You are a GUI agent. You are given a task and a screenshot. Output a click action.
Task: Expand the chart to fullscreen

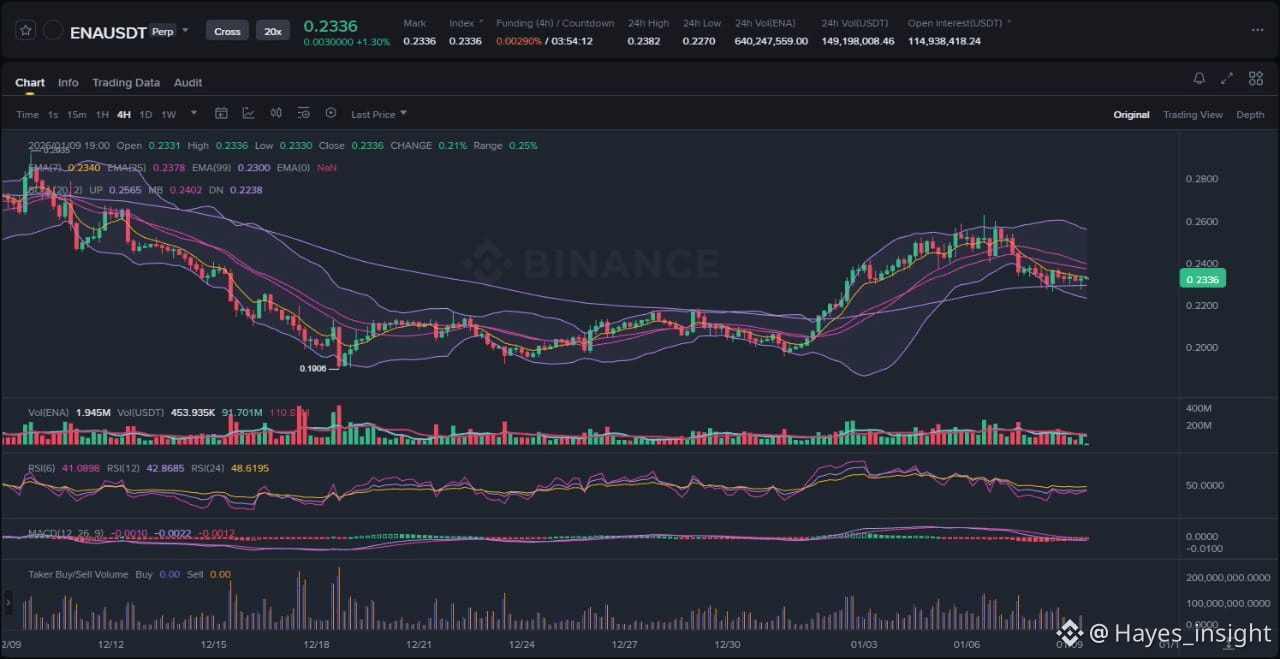point(1227,78)
